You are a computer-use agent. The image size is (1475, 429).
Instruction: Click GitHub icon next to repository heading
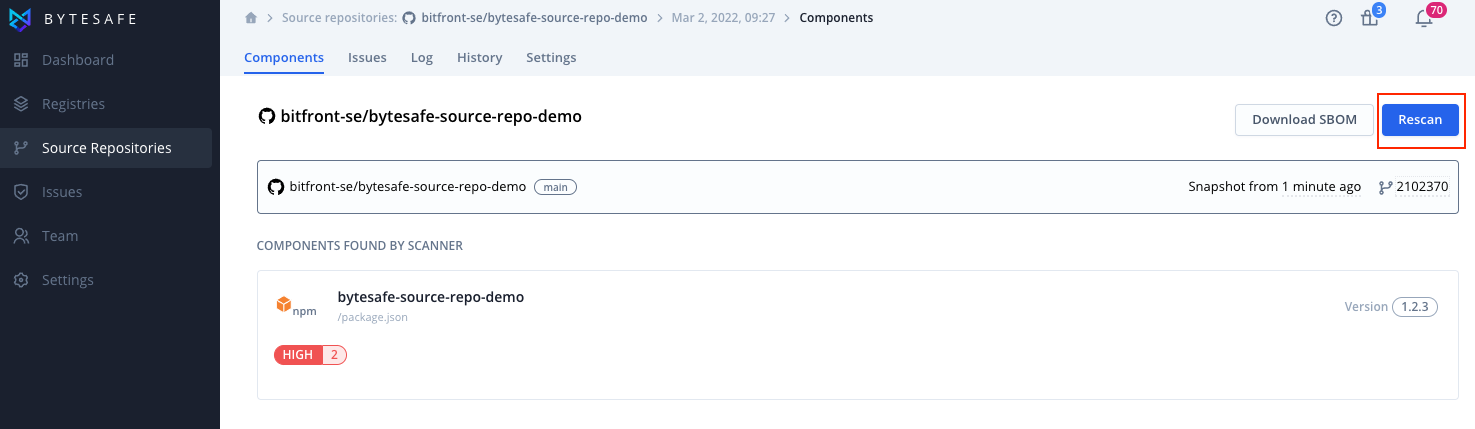[x=266, y=117]
